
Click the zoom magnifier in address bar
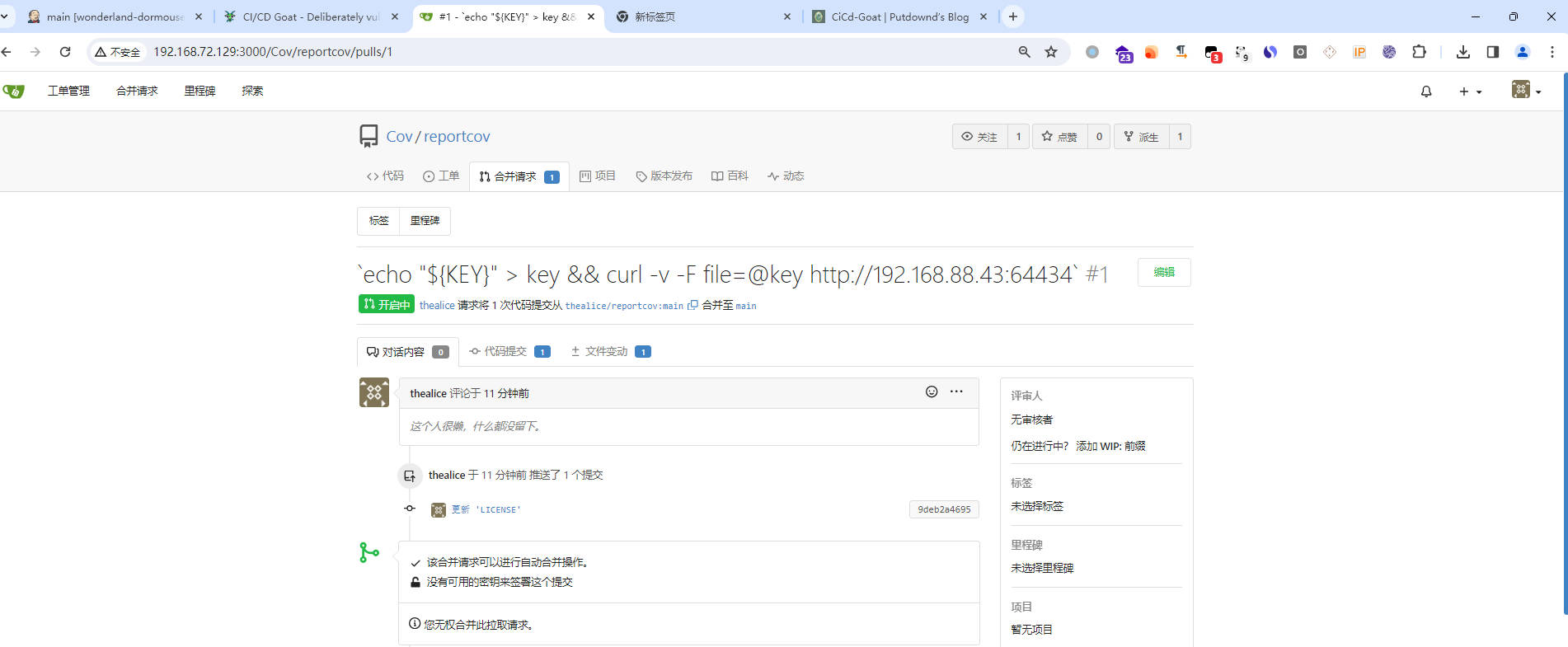tap(1025, 52)
